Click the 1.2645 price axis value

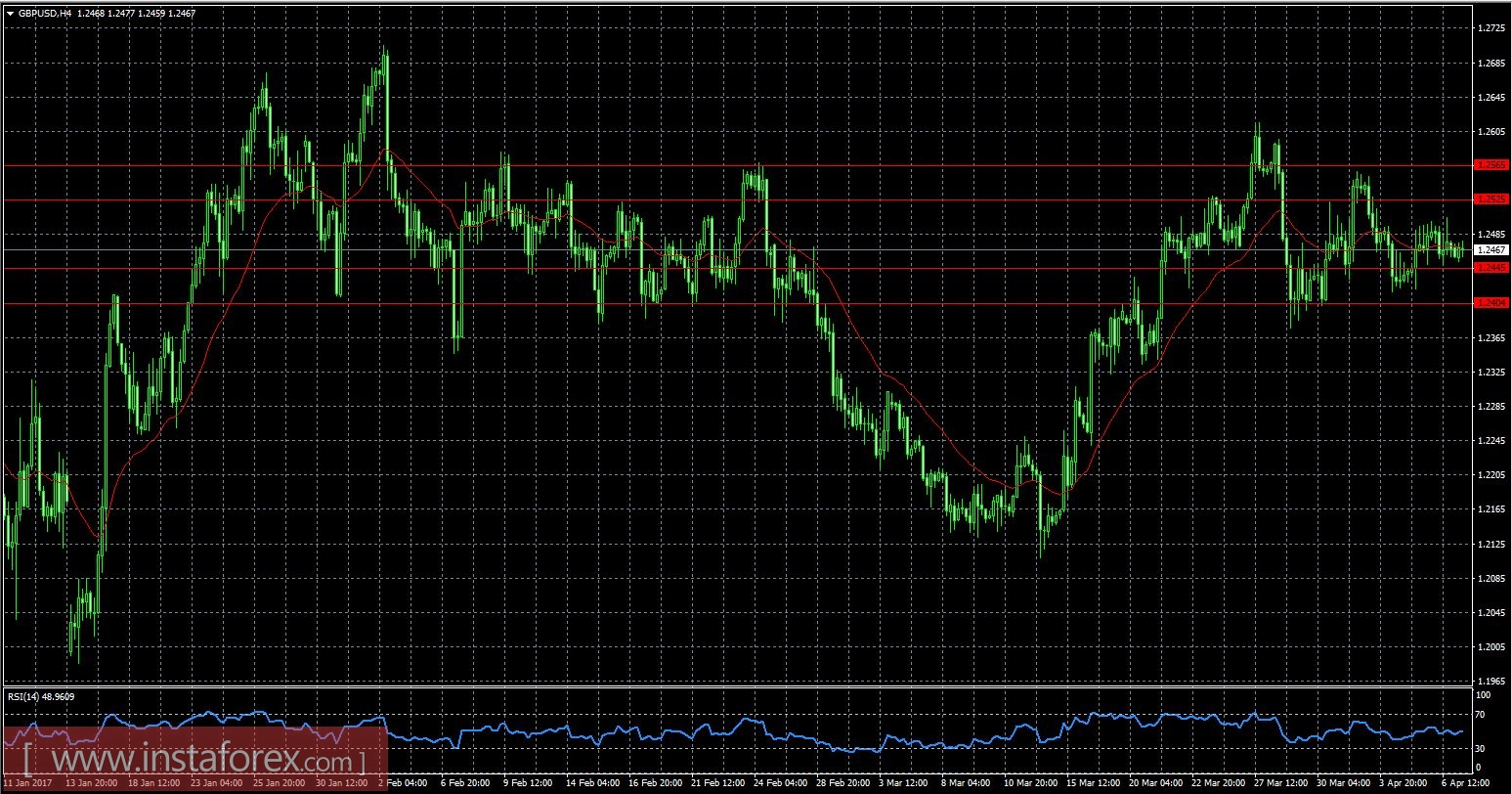(1492, 98)
